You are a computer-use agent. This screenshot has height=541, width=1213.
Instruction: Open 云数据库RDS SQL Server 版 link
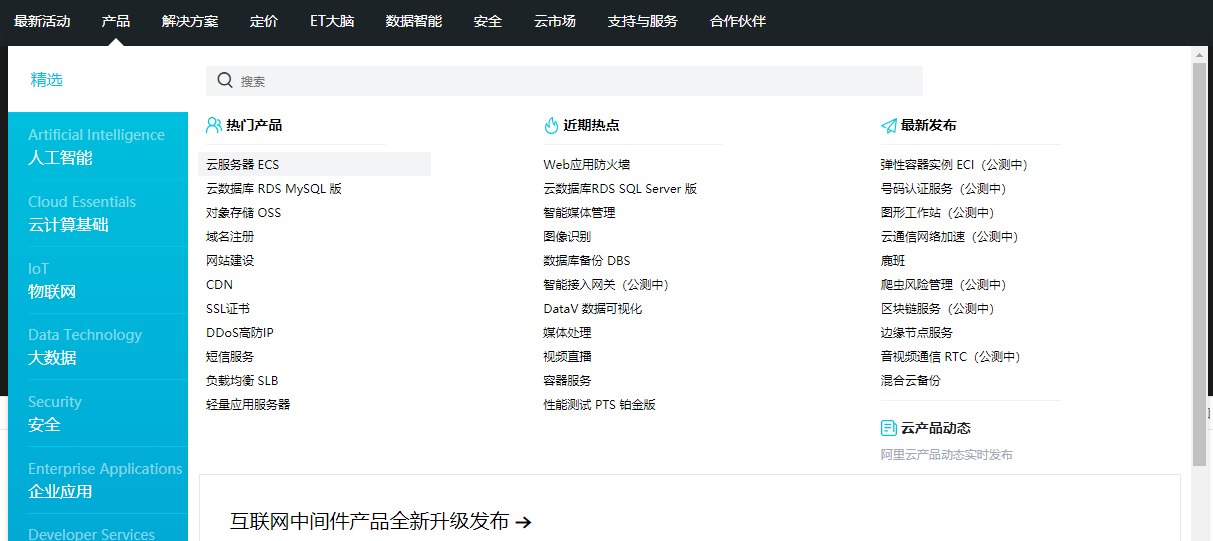click(620, 188)
